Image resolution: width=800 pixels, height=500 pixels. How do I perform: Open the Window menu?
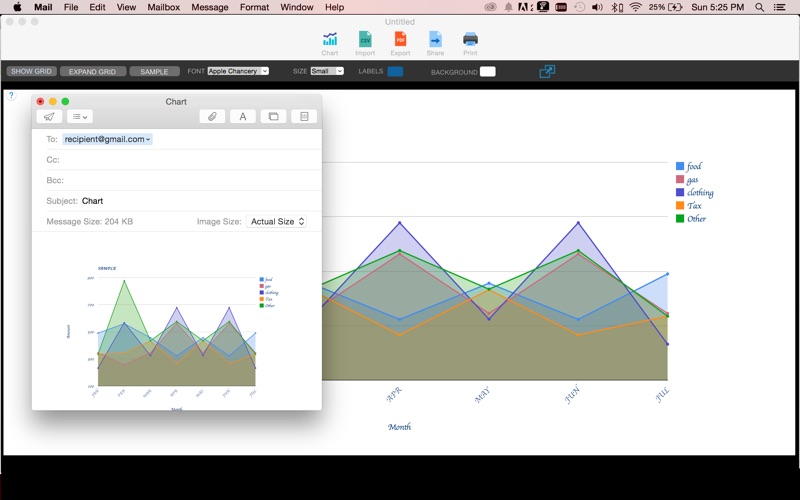point(297,7)
